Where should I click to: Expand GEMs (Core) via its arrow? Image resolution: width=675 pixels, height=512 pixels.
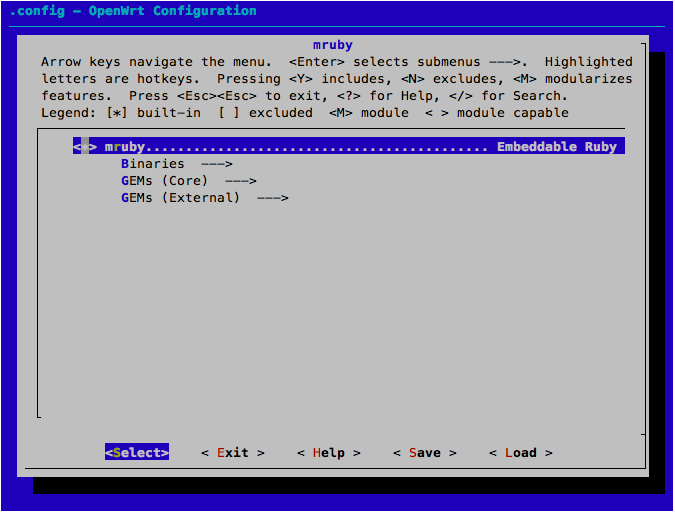click(x=241, y=181)
